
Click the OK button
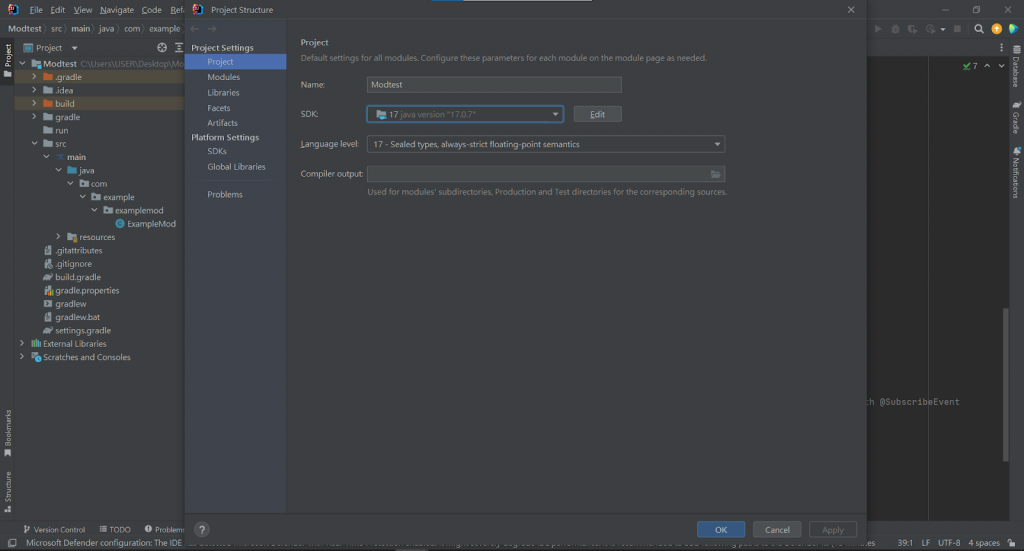pyautogui.click(x=721, y=529)
